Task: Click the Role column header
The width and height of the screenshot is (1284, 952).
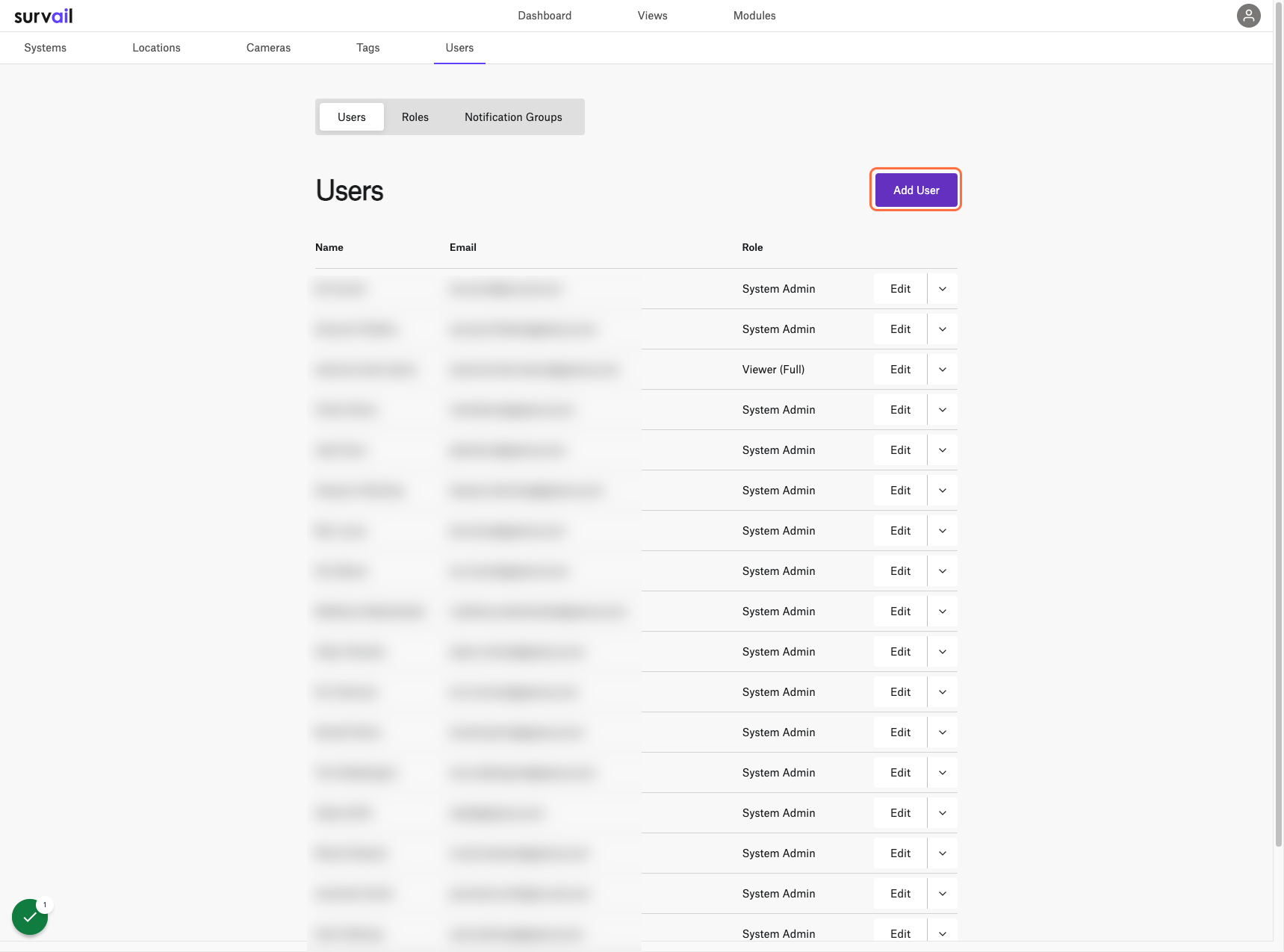Action: point(752,247)
